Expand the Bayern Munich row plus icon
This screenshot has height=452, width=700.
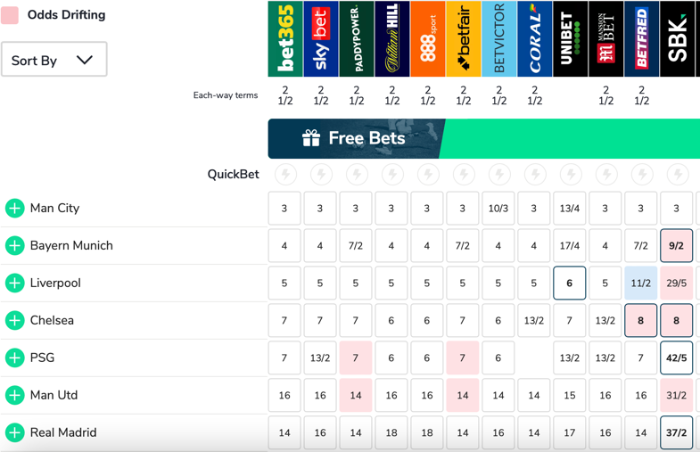click(x=14, y=246)
